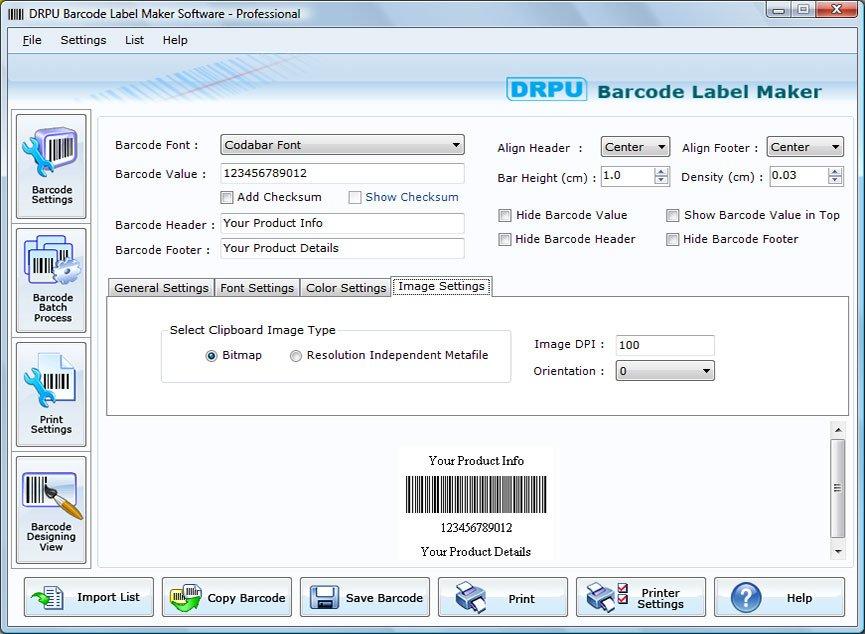Open Printer Settings at bottom toolbar

tap(641, 598)
